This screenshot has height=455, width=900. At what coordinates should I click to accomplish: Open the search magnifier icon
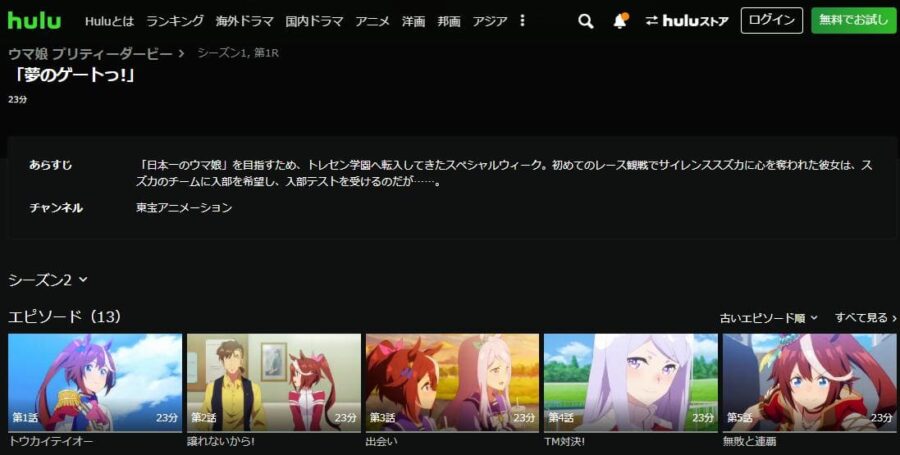tap(585, 22)
